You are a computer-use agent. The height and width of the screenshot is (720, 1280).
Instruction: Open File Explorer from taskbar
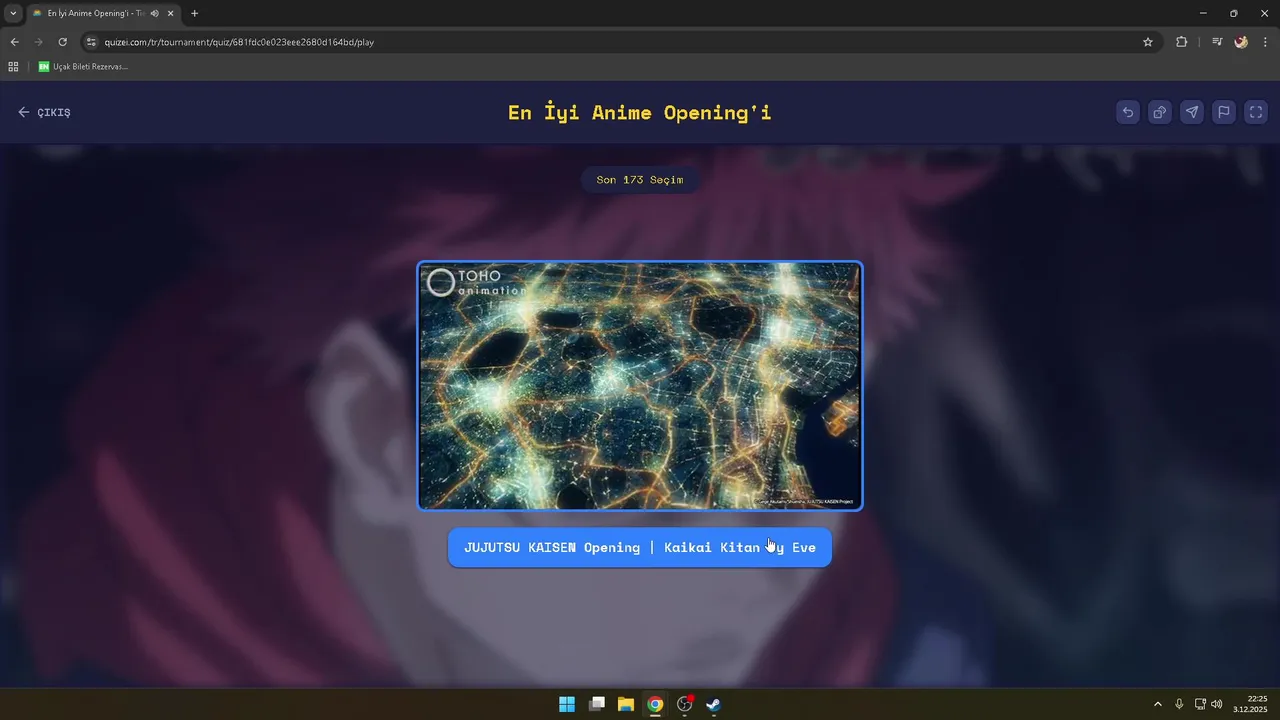[626, 704]
